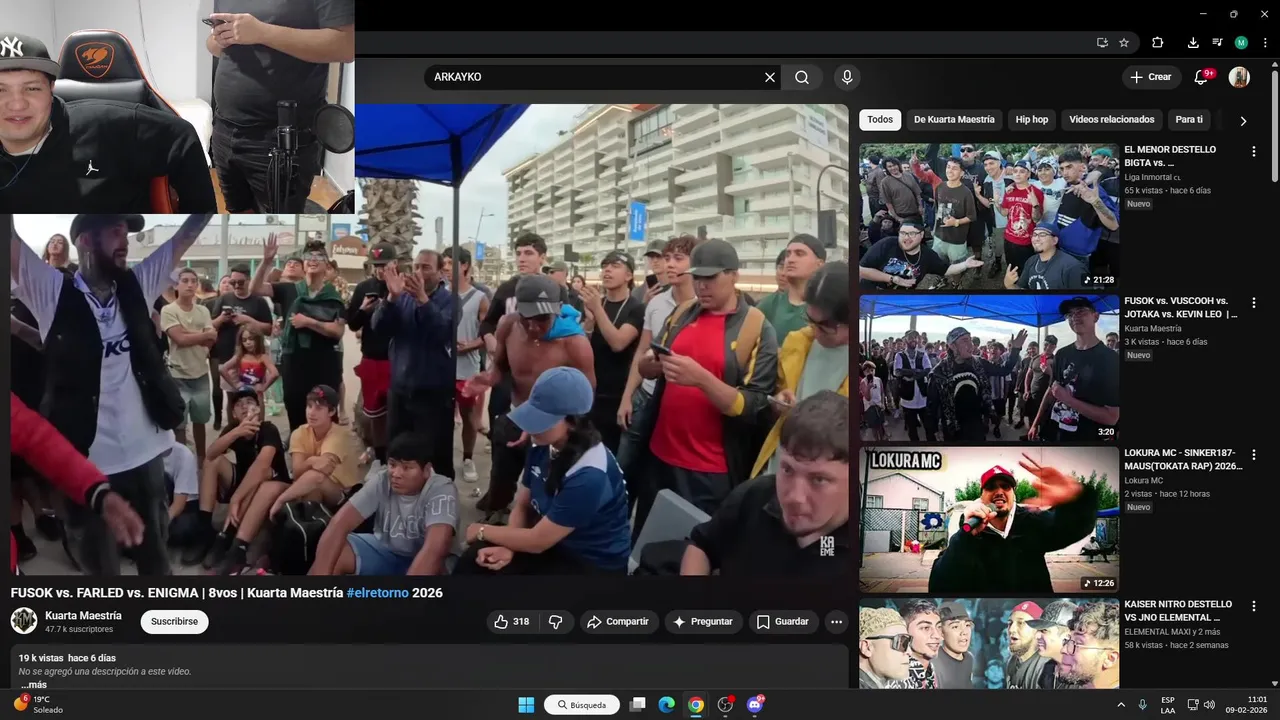Open KAISER NITRO DESTELLO video title
The image size is (1280, 720).
point(1178,611)
